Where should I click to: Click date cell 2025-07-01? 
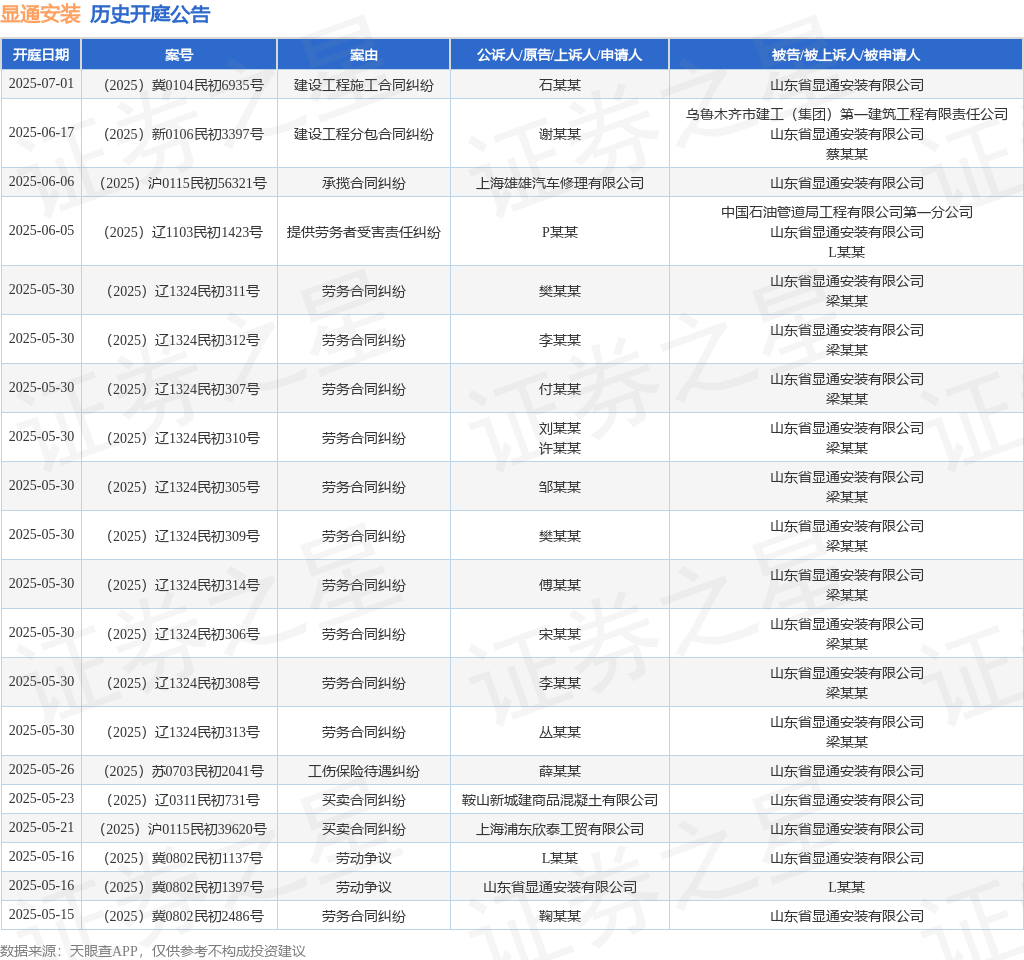click(41, 84)
